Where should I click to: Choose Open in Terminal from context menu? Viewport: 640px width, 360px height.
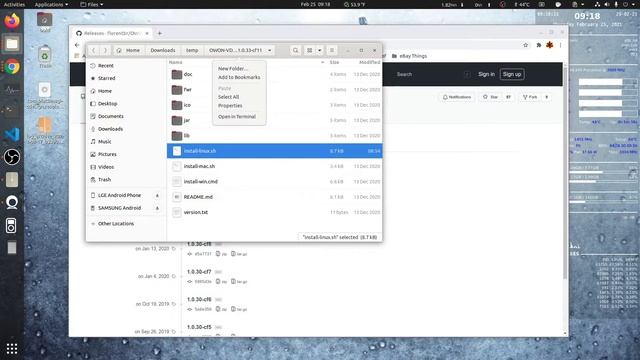[237, 117]
